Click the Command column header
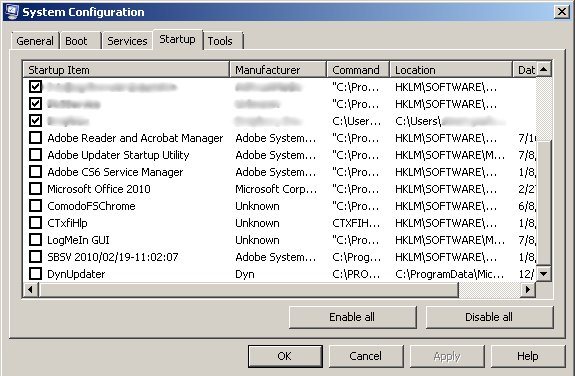 pyautogui.click(x=358, y=70)
